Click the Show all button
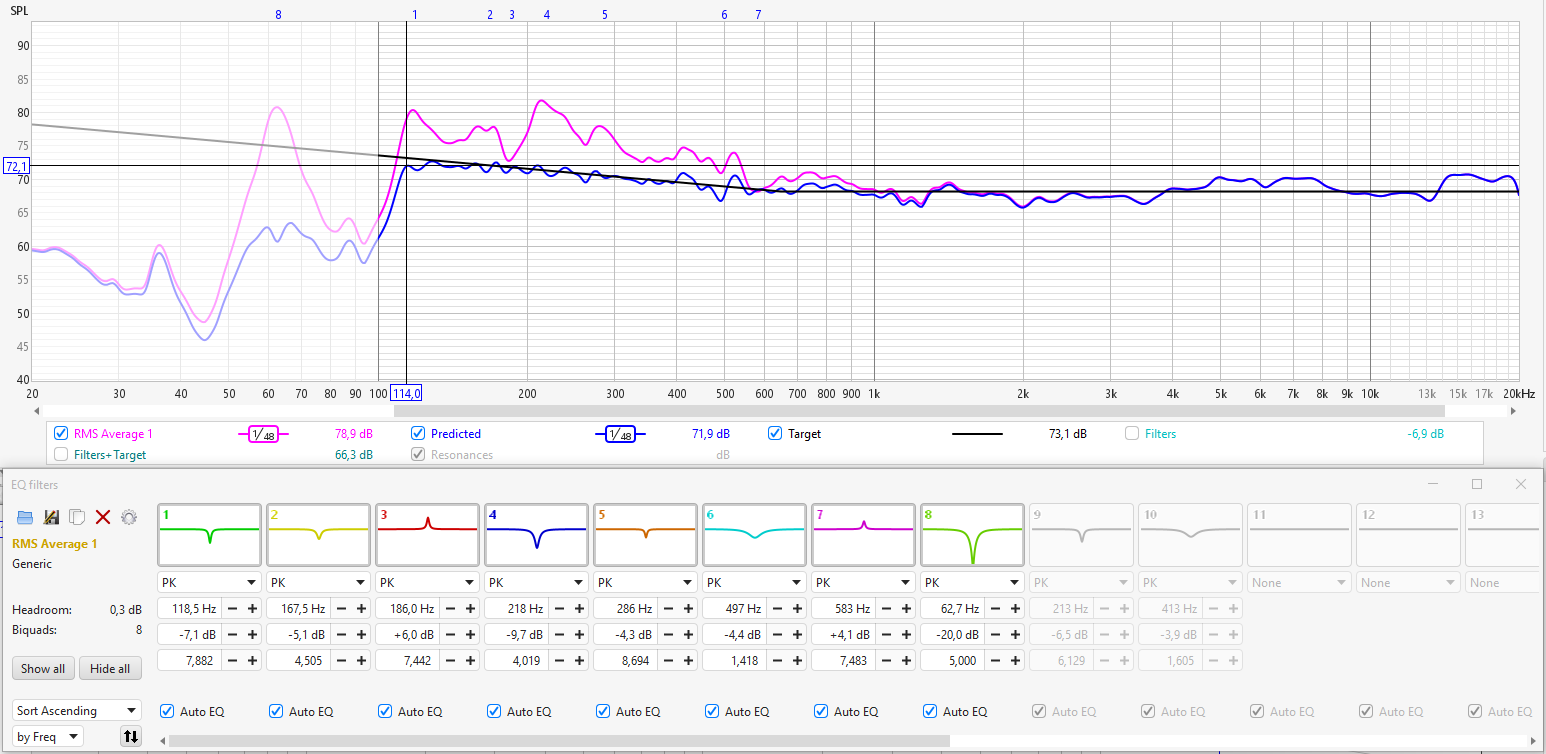 click(43, 669)
